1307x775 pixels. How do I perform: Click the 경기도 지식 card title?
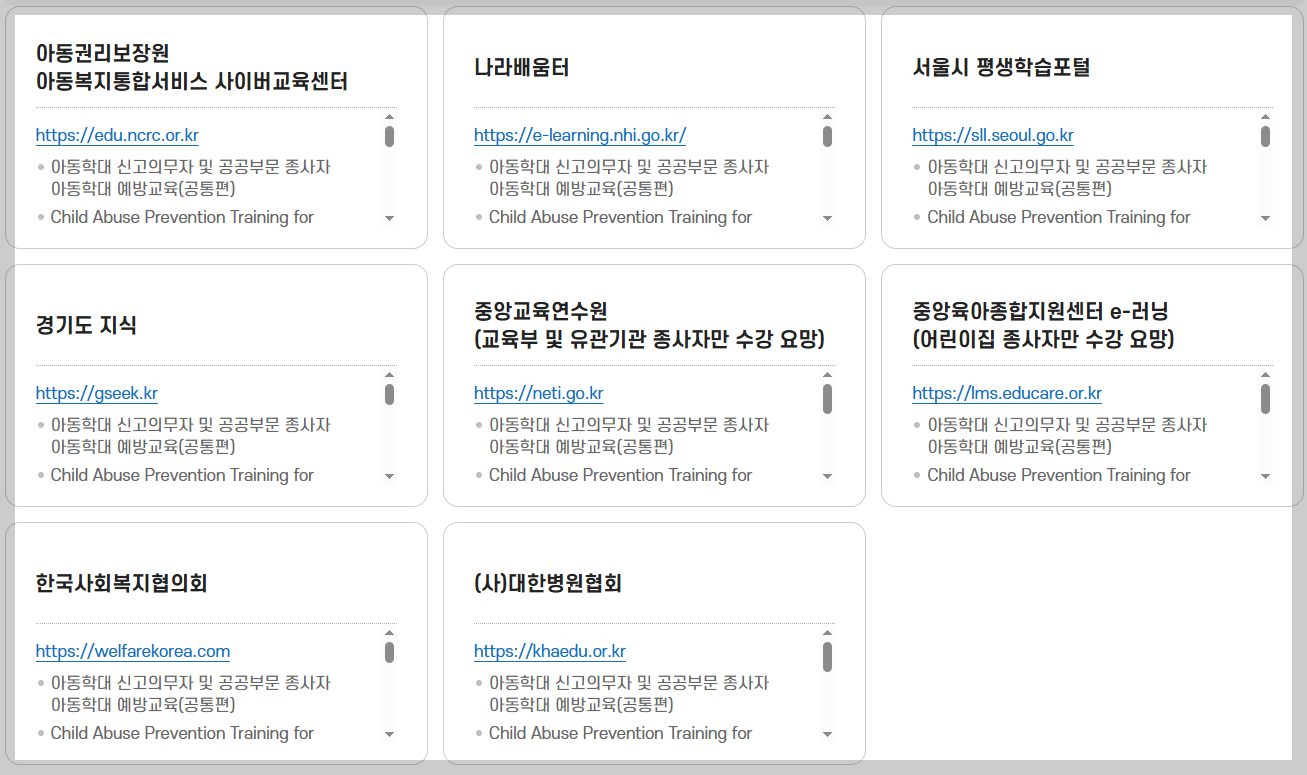point(86,325)
